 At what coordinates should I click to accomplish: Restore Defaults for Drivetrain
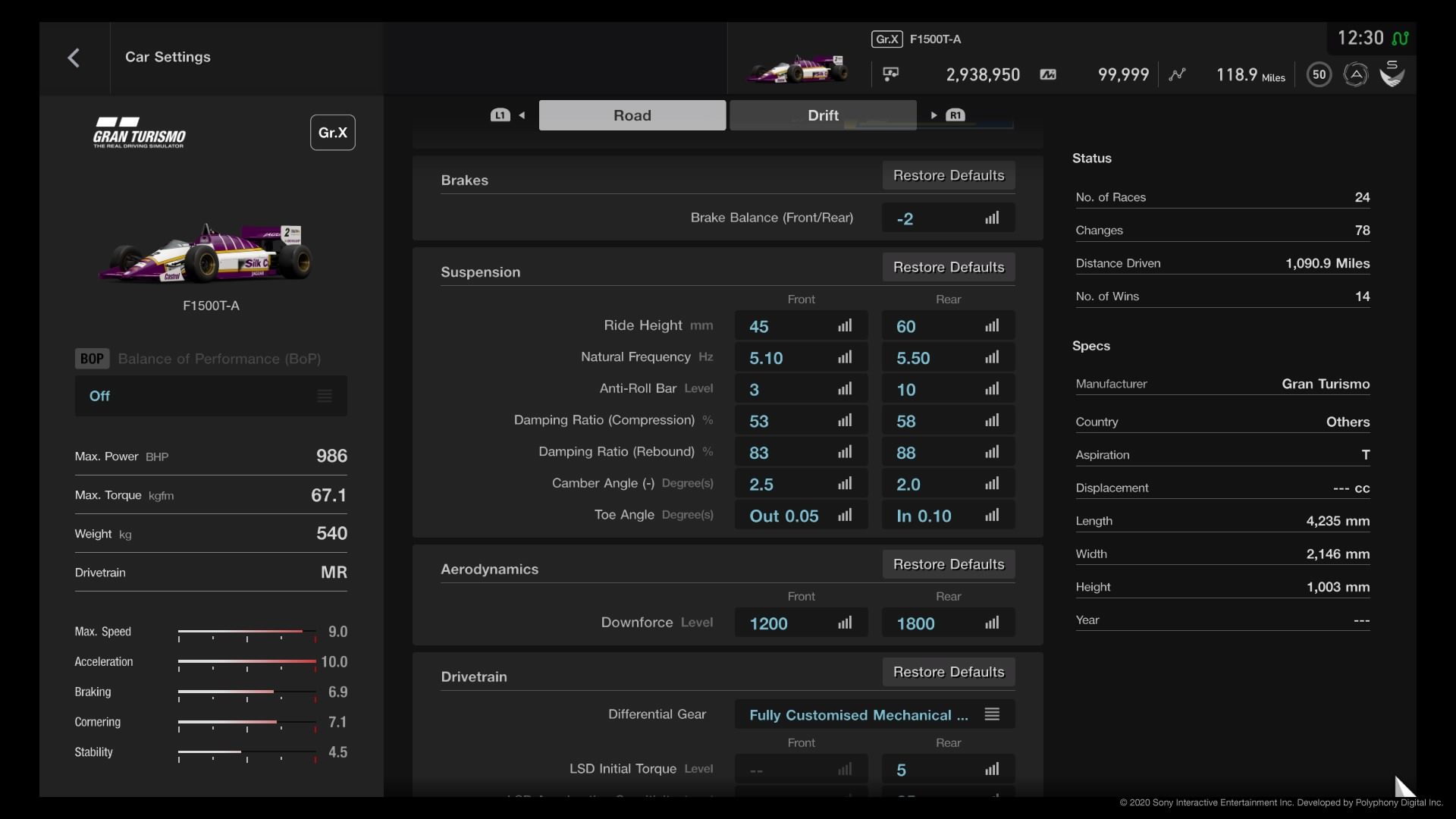[x=949, y=672]
